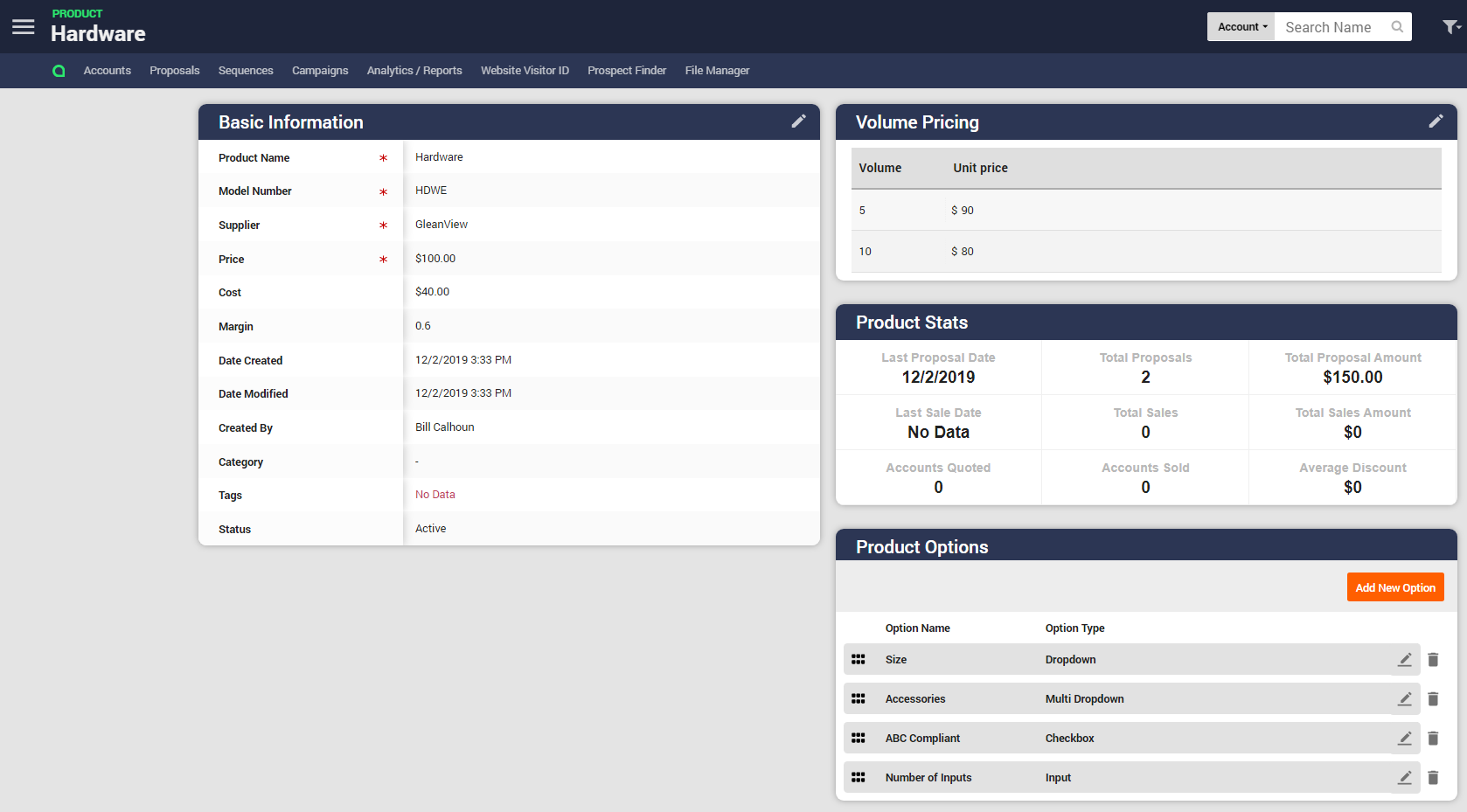Edit the Accessories product option
The height and width of the screenshot is (812, 1467).
point(1404,698)
